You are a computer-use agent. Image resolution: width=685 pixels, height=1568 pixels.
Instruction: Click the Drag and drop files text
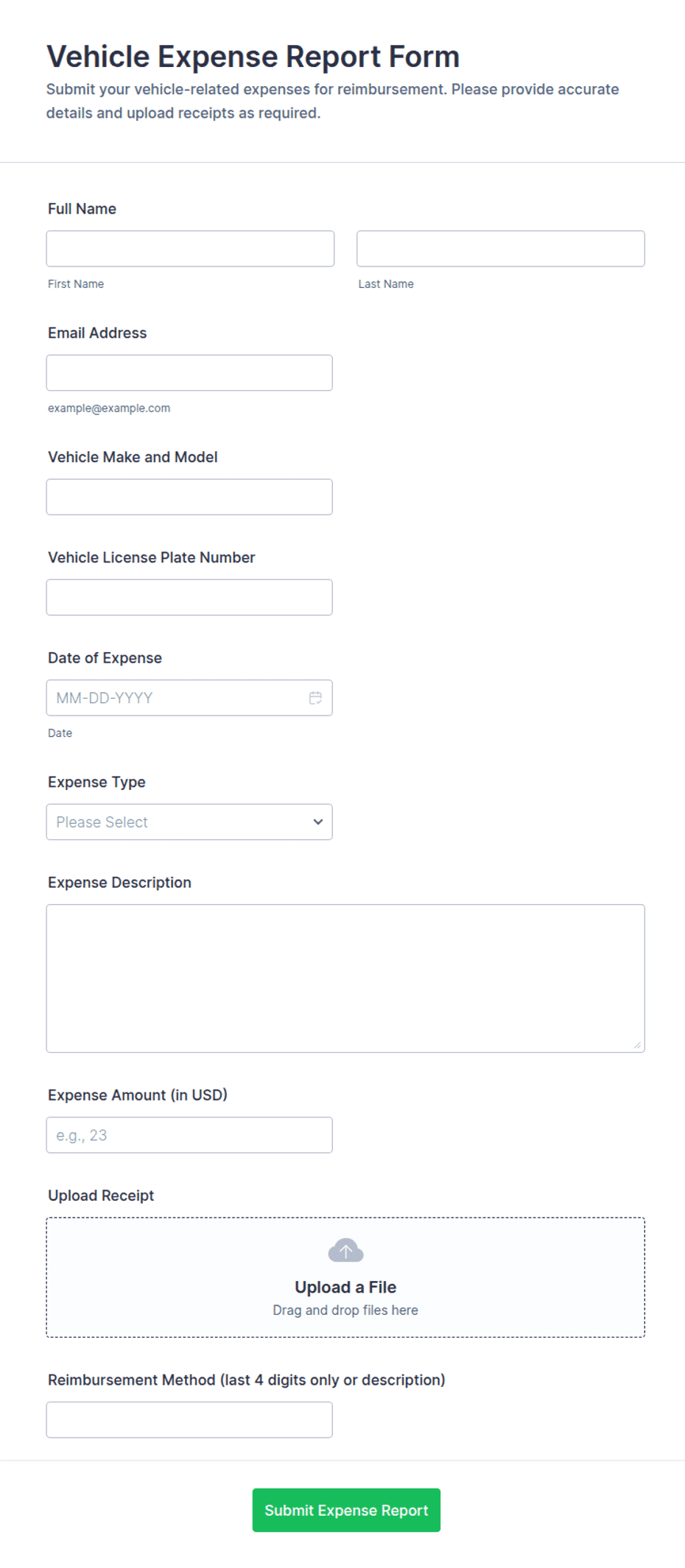click(x=345, y=1310)
